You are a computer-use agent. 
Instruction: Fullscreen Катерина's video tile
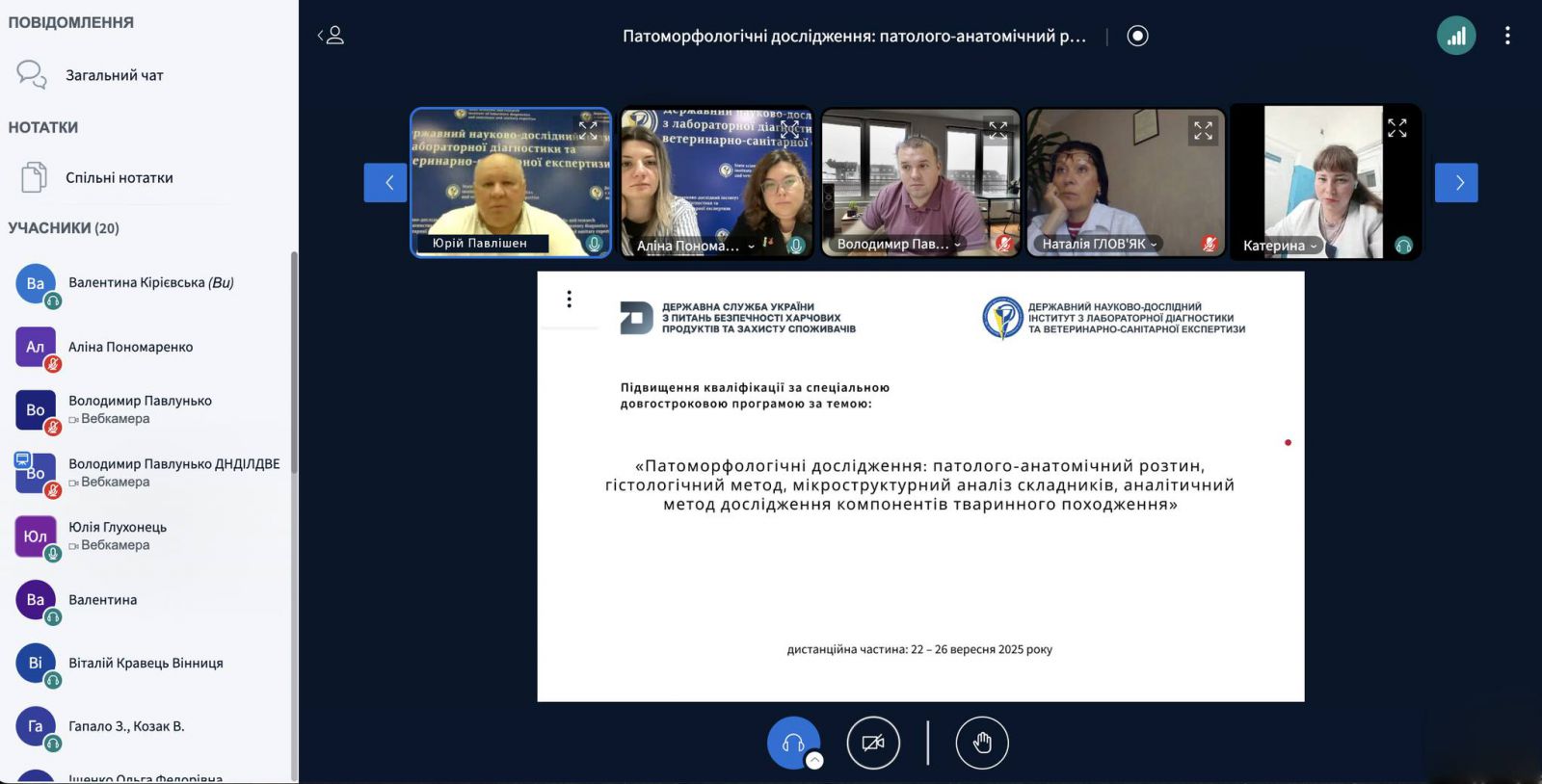1396,128
